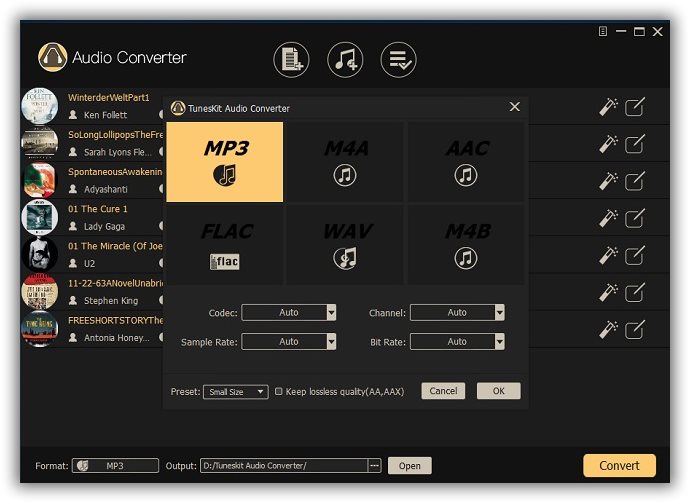Viewport: 690px width, 503px height.
Task: Click the Output path field
Action: pos(284,466)
